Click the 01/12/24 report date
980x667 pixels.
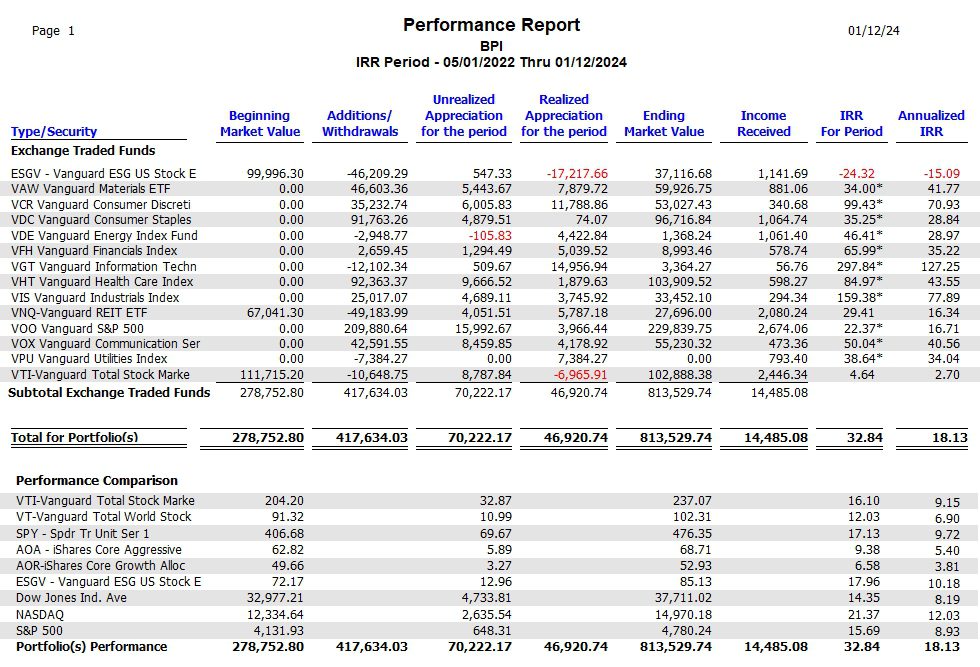[x=874, y=31]
